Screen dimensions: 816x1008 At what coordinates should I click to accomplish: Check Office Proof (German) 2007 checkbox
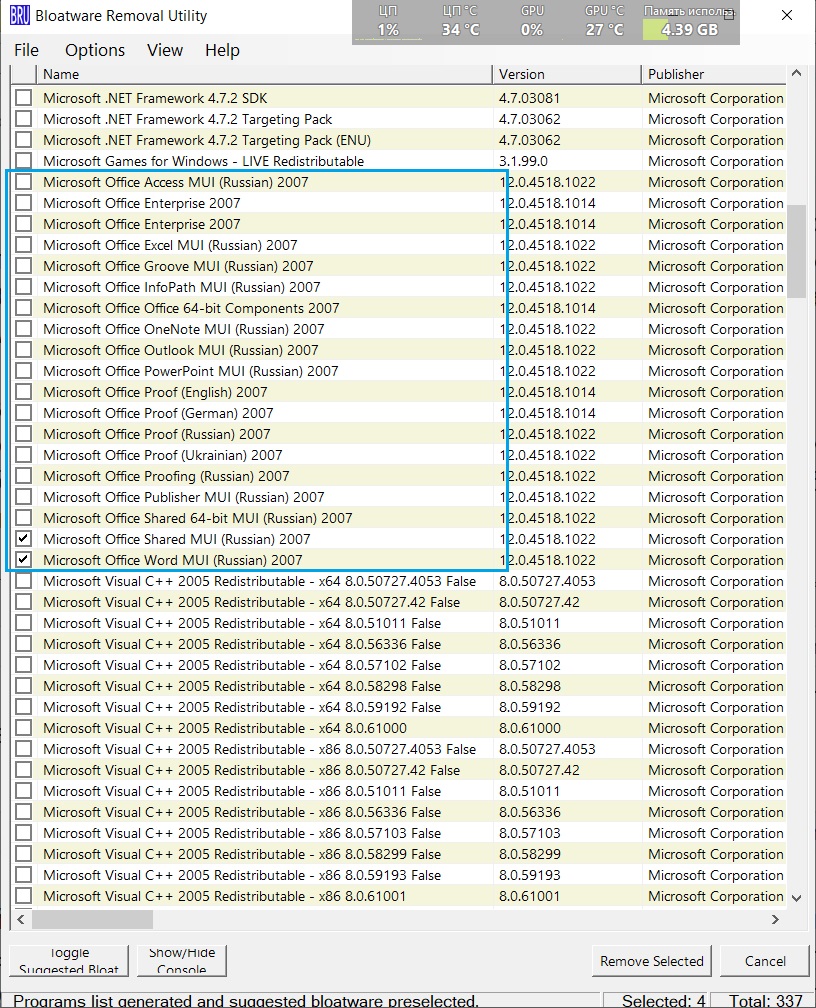[x=24, y=413]
